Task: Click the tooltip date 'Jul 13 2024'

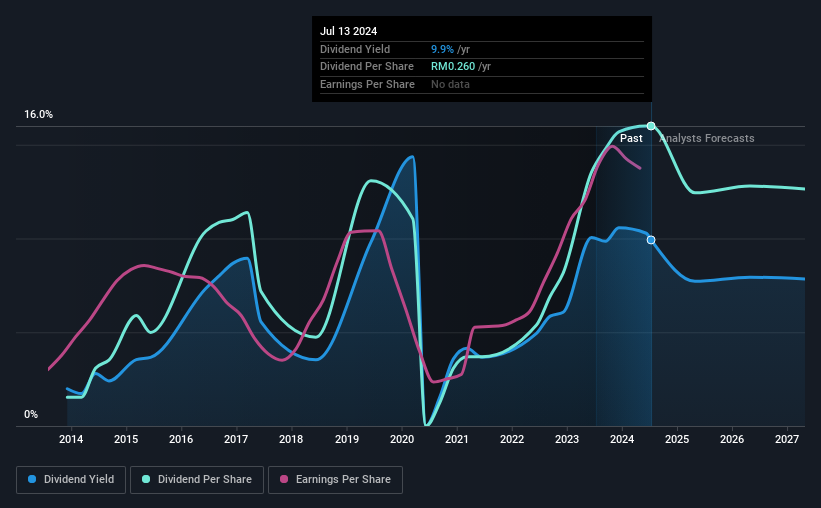Action: [348, 31]
